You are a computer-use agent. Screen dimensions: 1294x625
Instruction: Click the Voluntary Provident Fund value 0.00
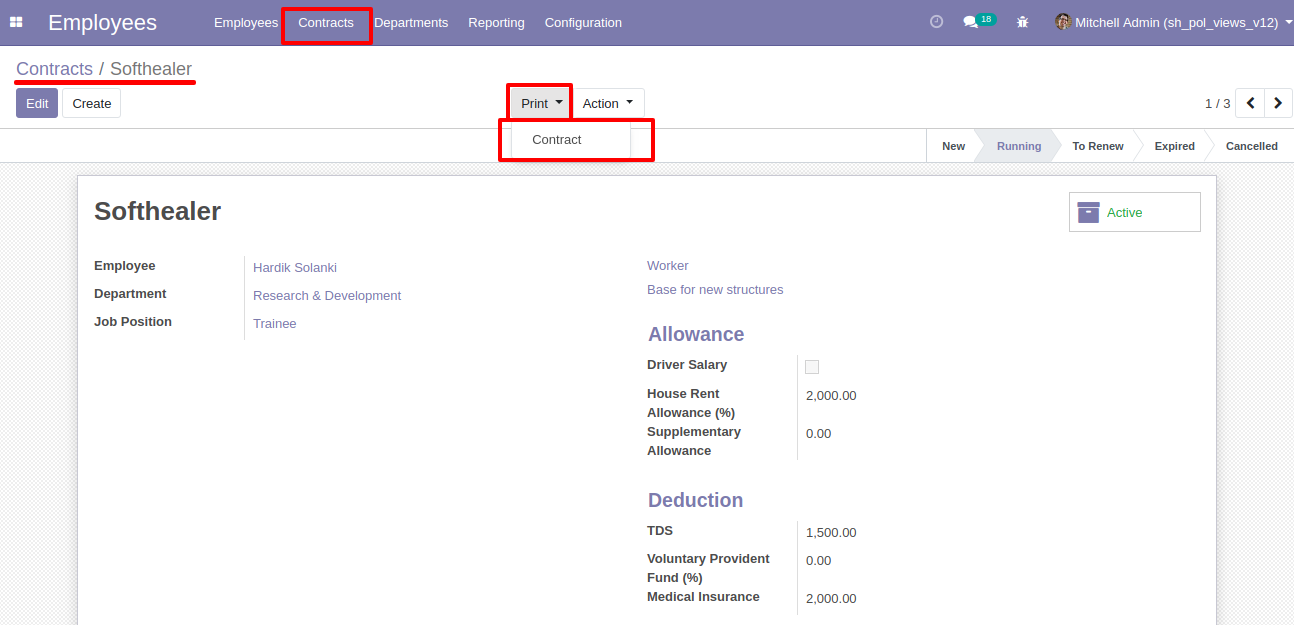(x=818, y=560)
